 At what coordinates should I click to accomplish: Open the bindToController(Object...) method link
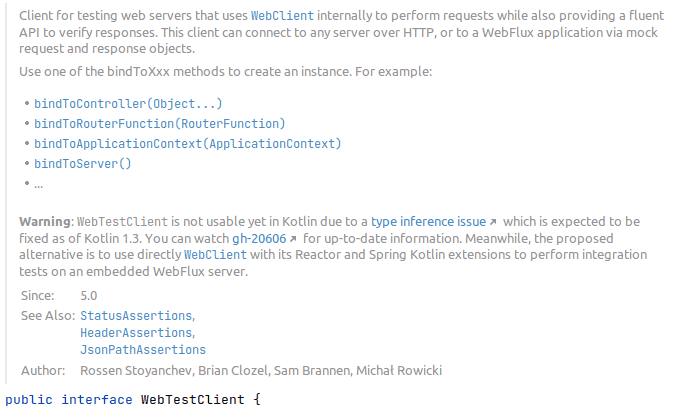coord(128,104)
